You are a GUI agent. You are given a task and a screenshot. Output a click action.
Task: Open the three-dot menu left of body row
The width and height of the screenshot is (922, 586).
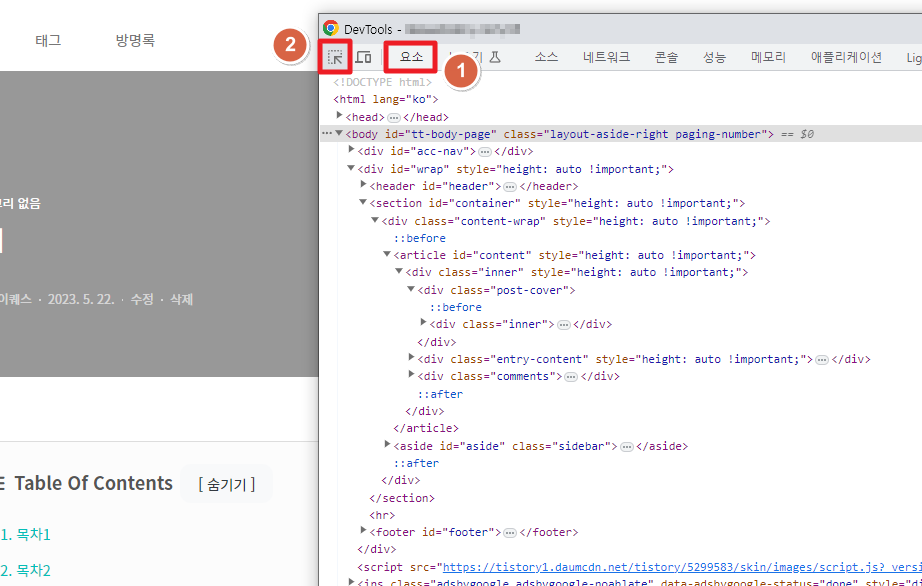coord(327,133)
